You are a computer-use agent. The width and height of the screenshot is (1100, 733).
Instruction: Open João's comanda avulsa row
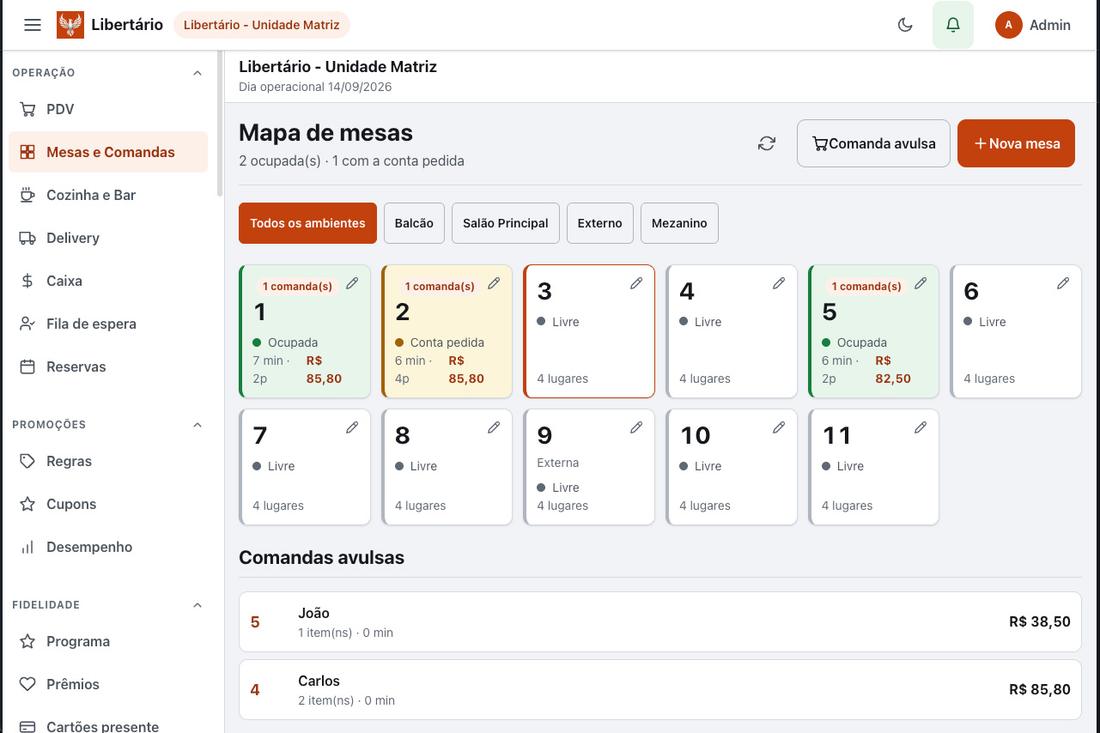coord(660,621)
